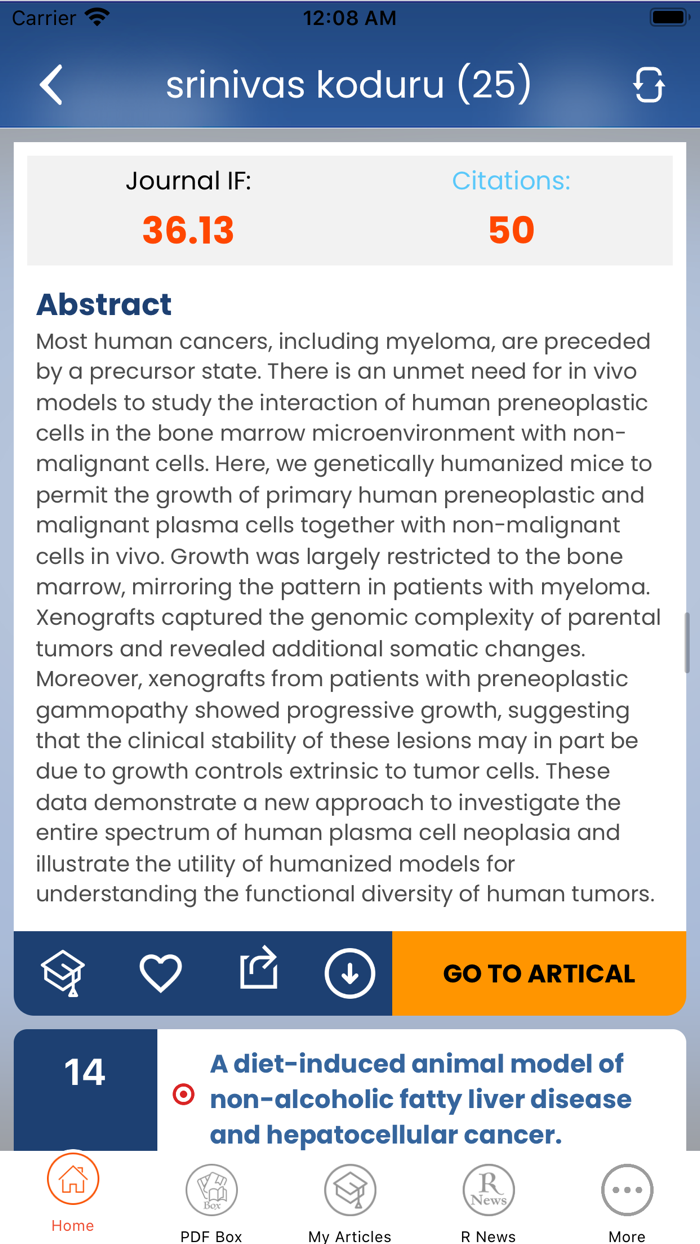Share the article via the share icon
The height and width of the screenshot is (1244, 700).
pyautogui.click(x=258, y=969)
